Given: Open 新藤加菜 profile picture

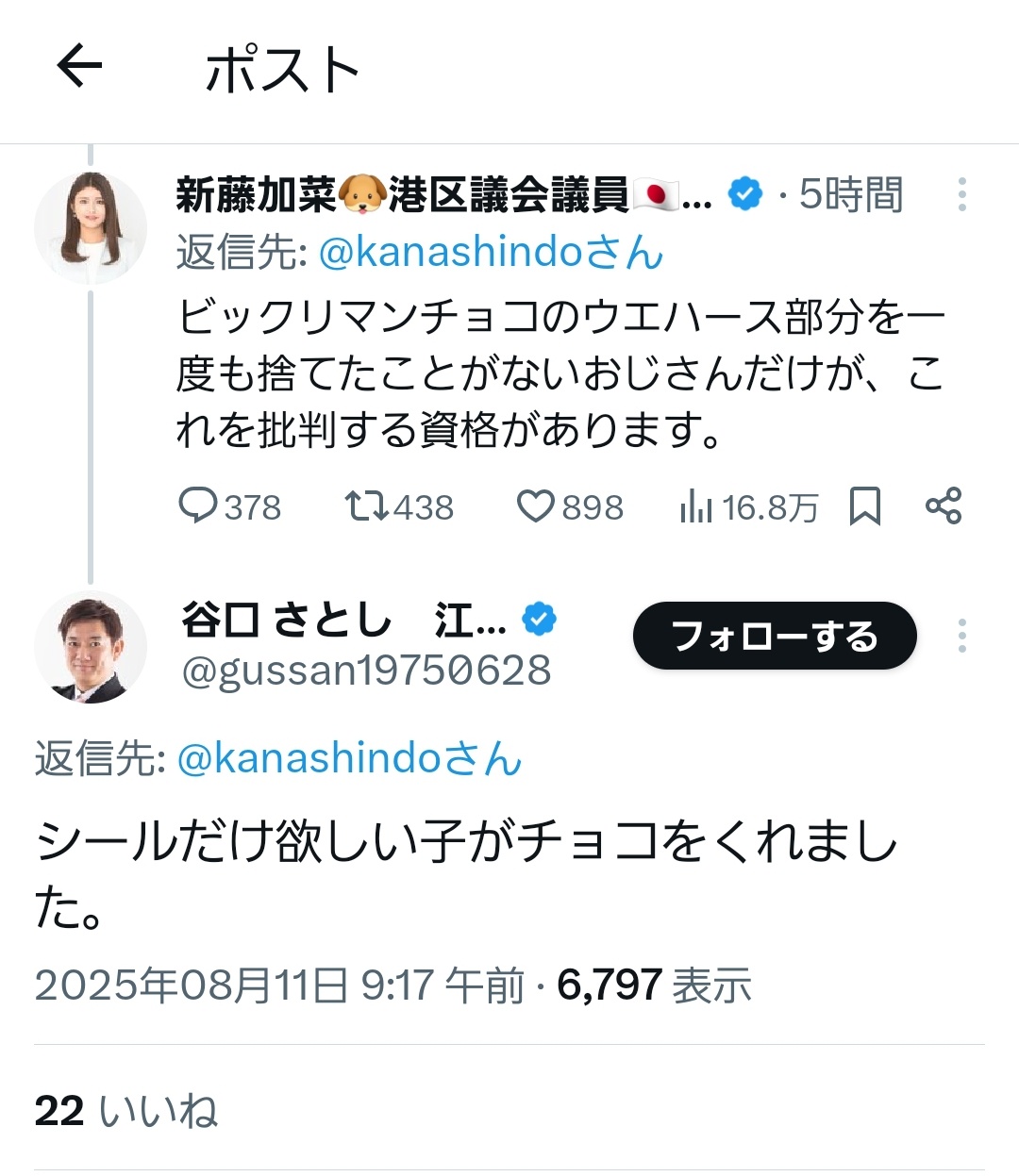Looking at the screenshot, I should (x=91, y=228).
